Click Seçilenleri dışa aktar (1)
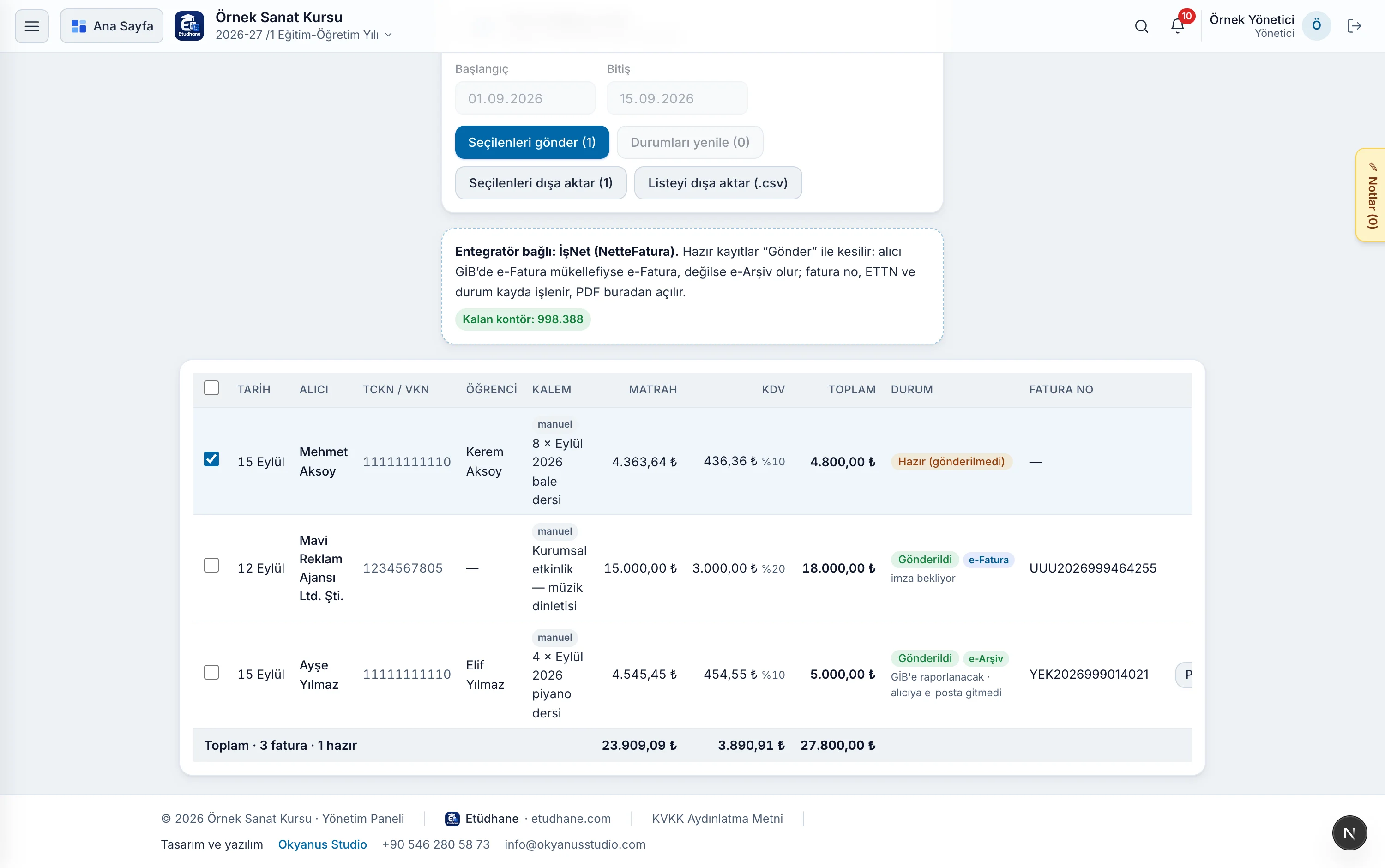The image size is (1385, 868). pyautogui.click(x=541, y=183)
